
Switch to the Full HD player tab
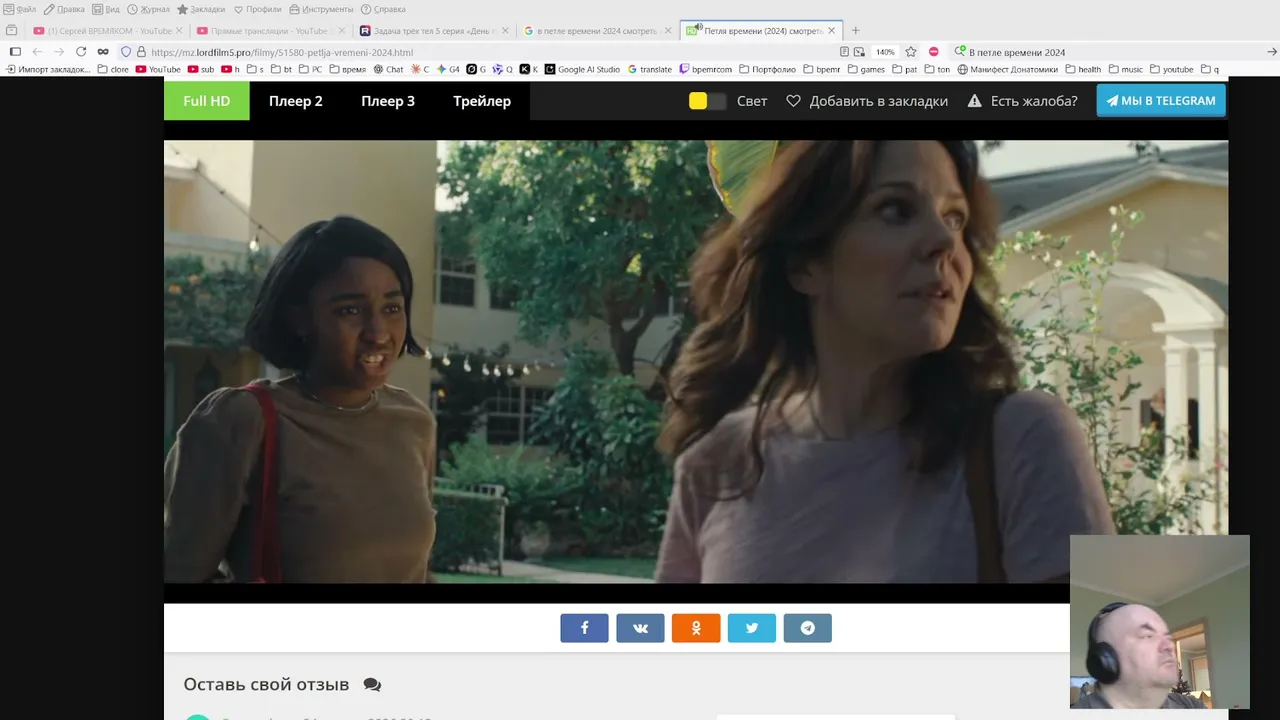click(x=207, y=101)
